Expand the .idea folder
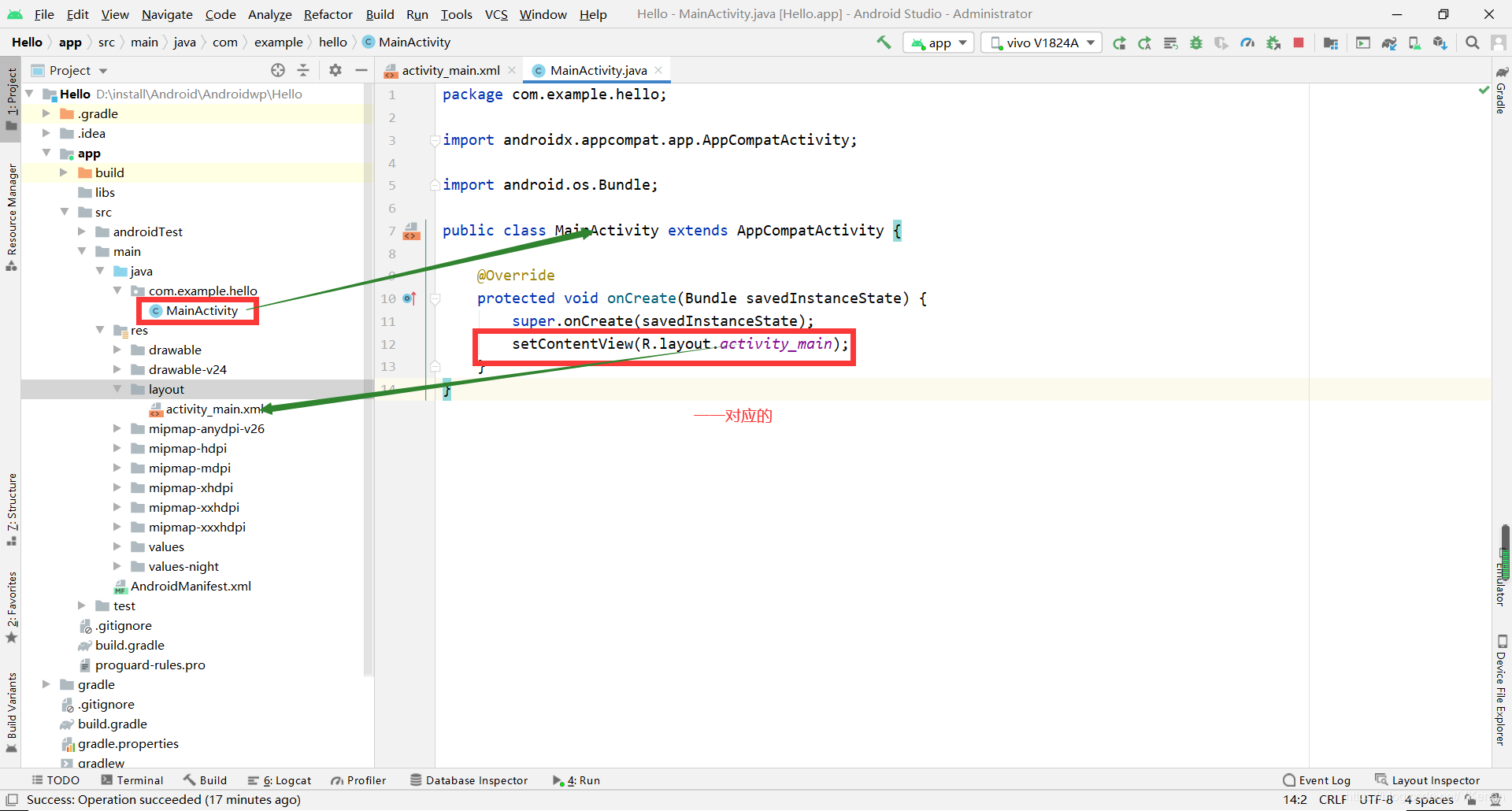This screenshot has height=811, width=1512. [46, 133]
